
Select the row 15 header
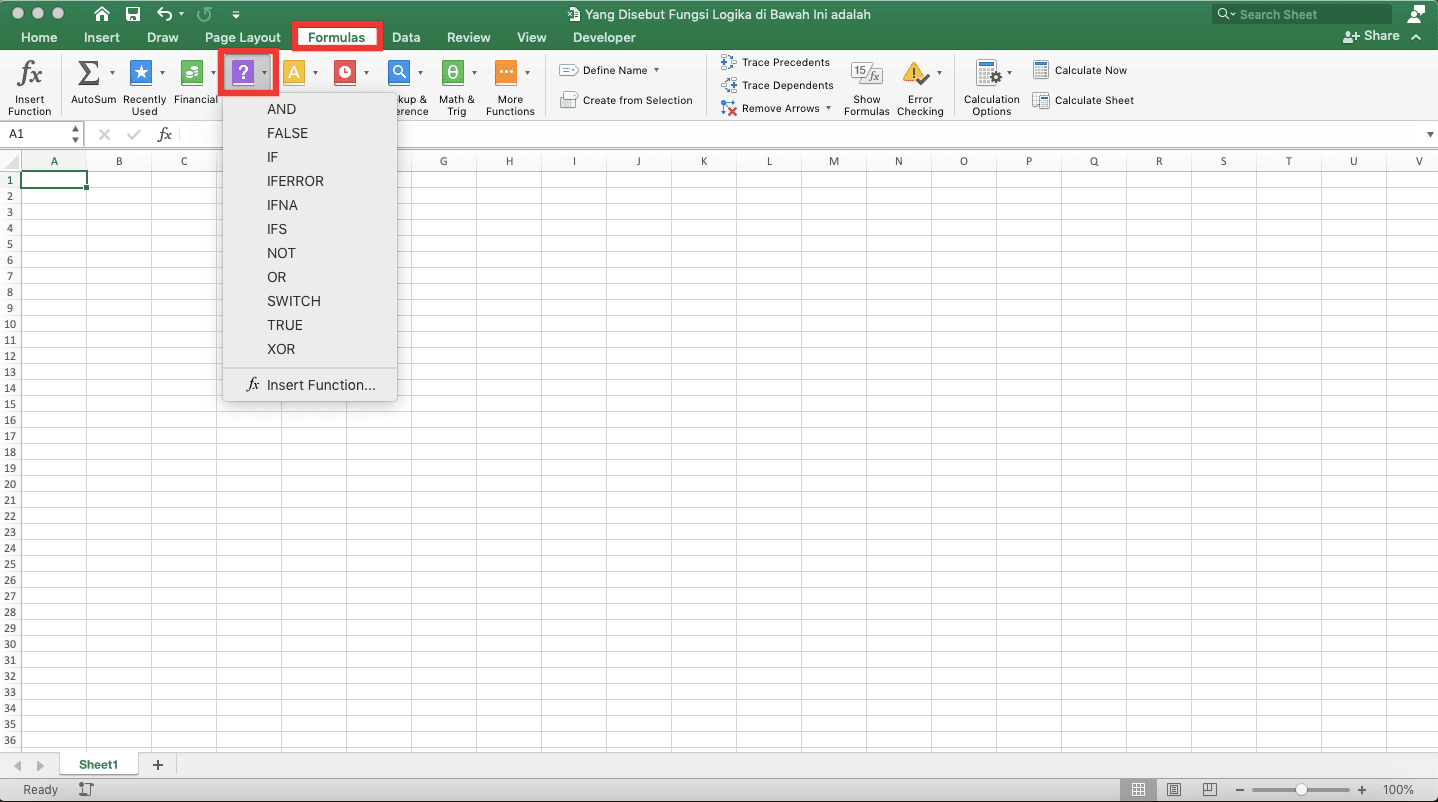[x=10, y=404]
